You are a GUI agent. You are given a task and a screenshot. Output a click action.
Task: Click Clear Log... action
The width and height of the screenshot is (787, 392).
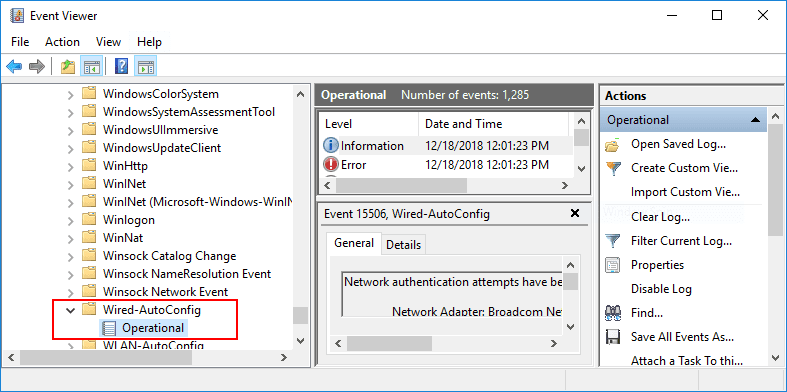tap(660, 217)
